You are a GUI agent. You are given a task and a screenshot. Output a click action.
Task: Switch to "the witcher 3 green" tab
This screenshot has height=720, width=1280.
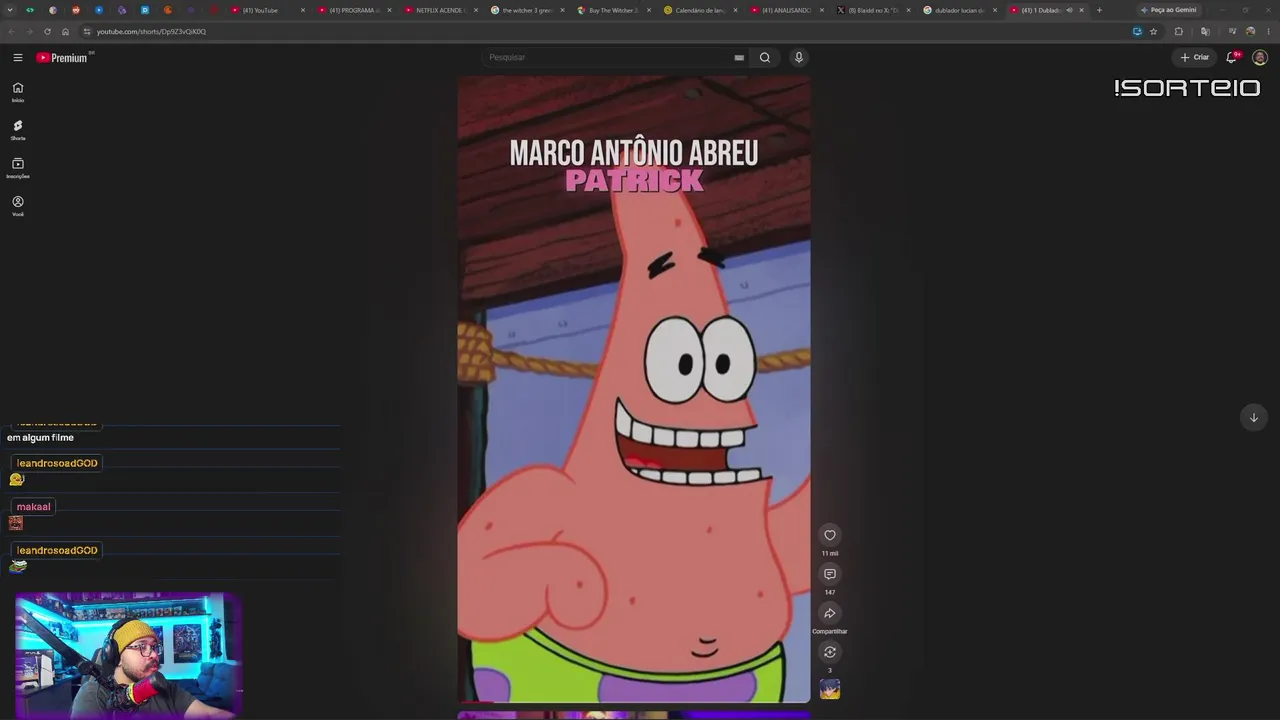[527, 10]
